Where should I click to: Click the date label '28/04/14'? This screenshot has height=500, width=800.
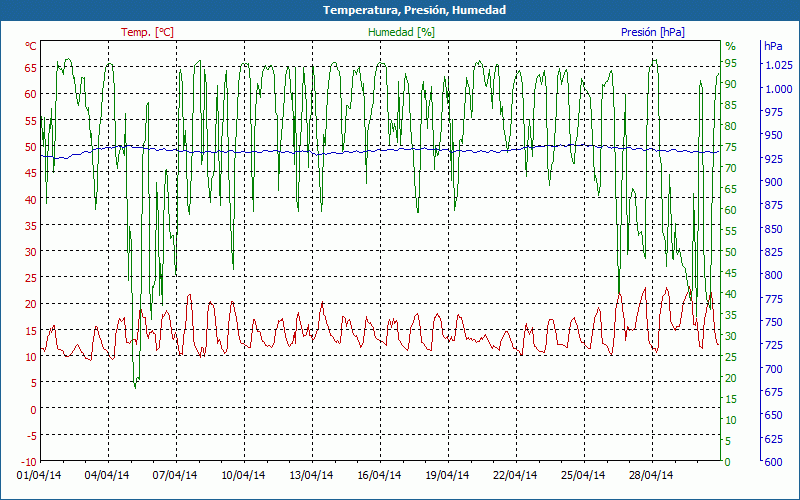tap(651, 475)
